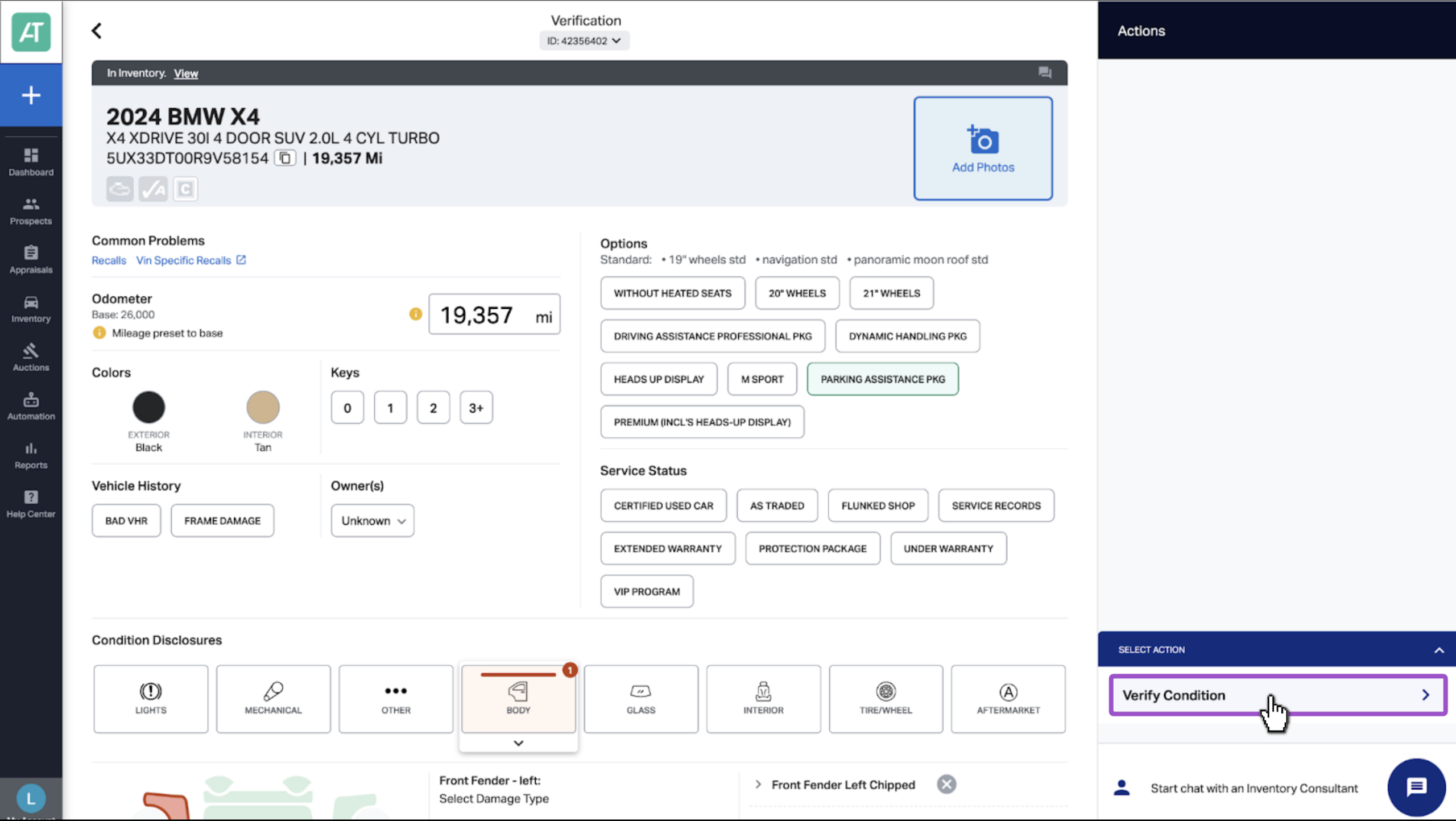
Task: Toggle Dynamic Handling Pkg option
Action: pos(908,336)
